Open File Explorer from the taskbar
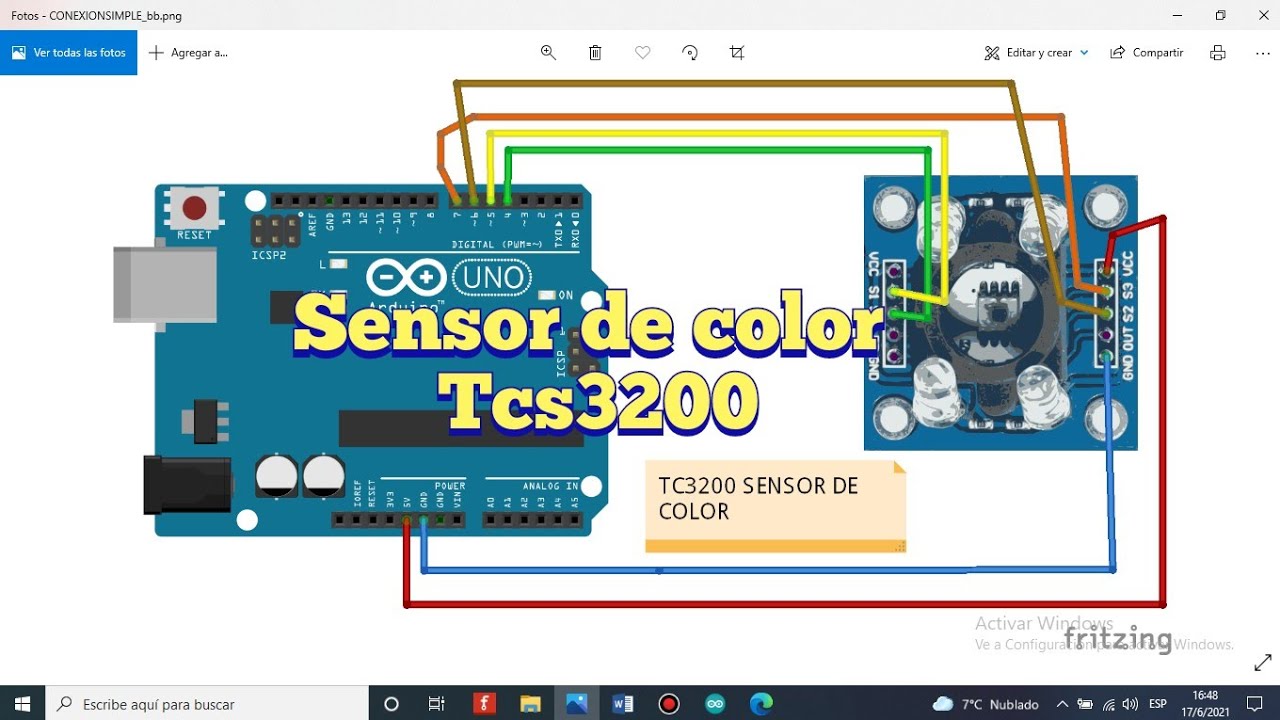The height and width of the screenshot is (720, 1280). tap(530, 704)
